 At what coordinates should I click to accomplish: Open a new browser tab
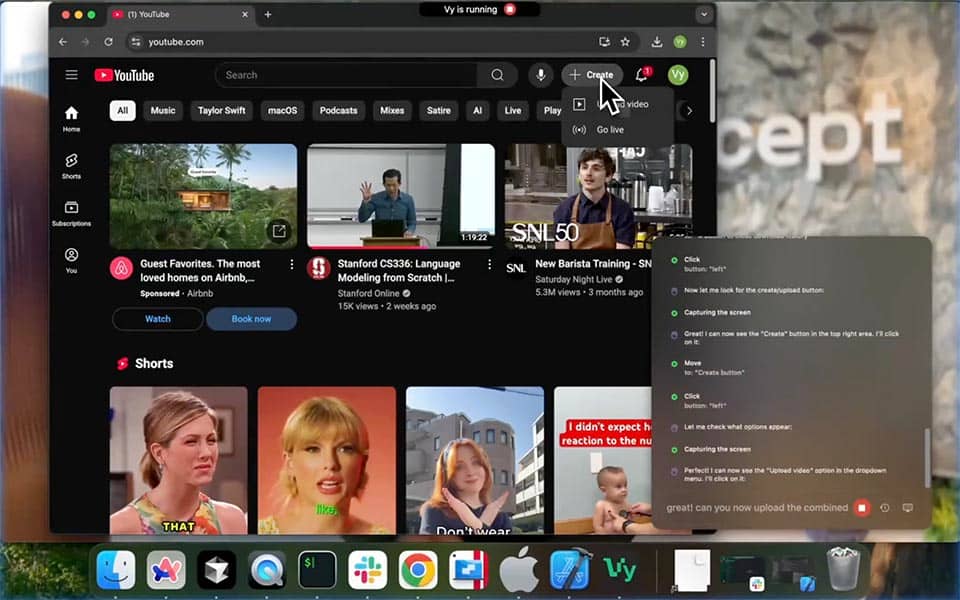click(268, 15)
